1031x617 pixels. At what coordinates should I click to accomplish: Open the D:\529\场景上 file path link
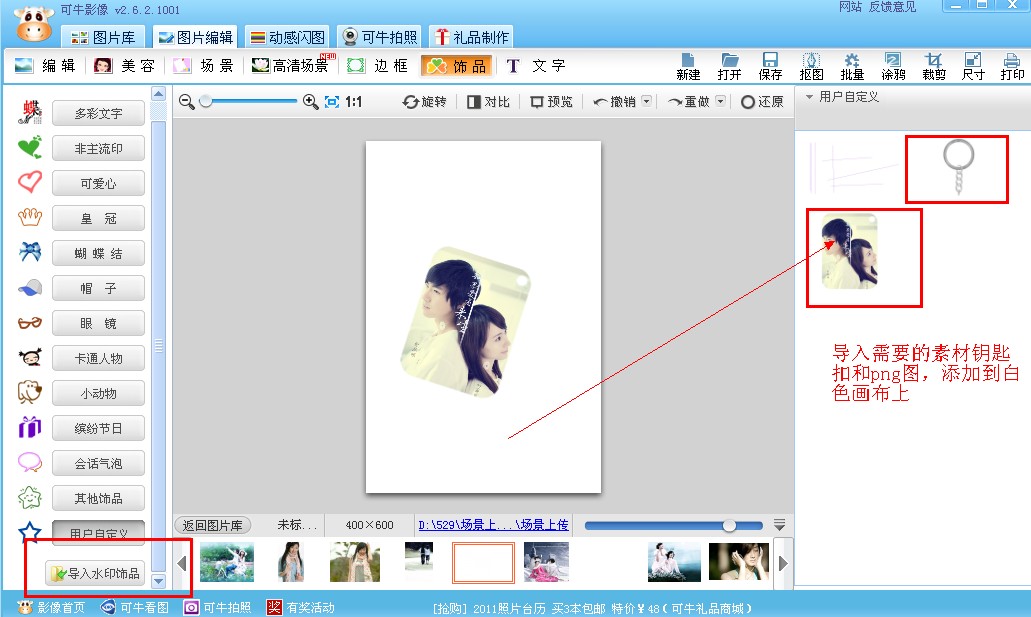point(493,525)
